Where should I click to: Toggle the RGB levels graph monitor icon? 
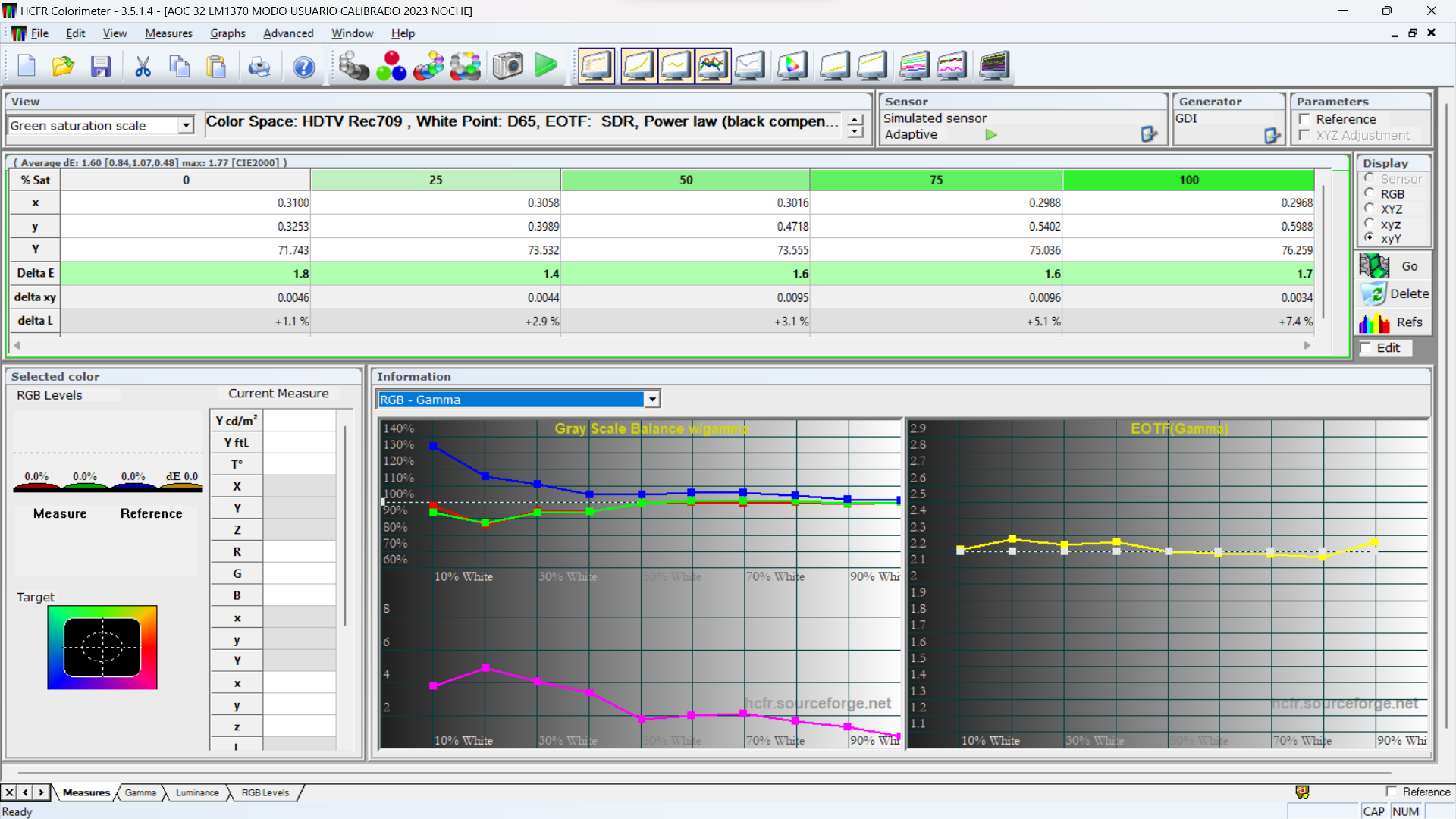pyautogui.click(x=713, y=66)
